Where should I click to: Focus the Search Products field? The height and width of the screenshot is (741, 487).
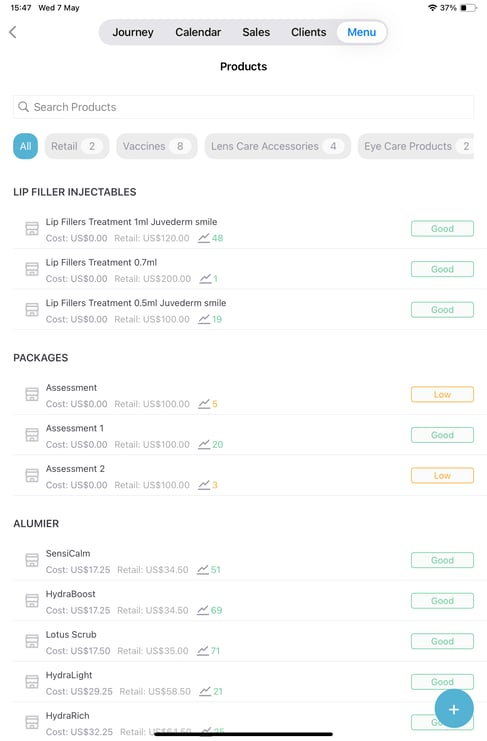pyautogui.click(x=243, y=107)
